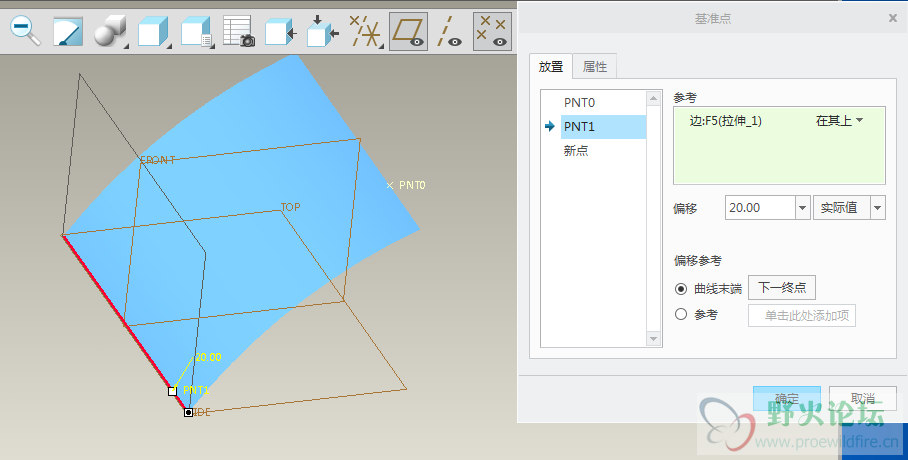Click the point list scroll down arrow
The width and height of the screenshot is (908, 460).
coord(653,339)
